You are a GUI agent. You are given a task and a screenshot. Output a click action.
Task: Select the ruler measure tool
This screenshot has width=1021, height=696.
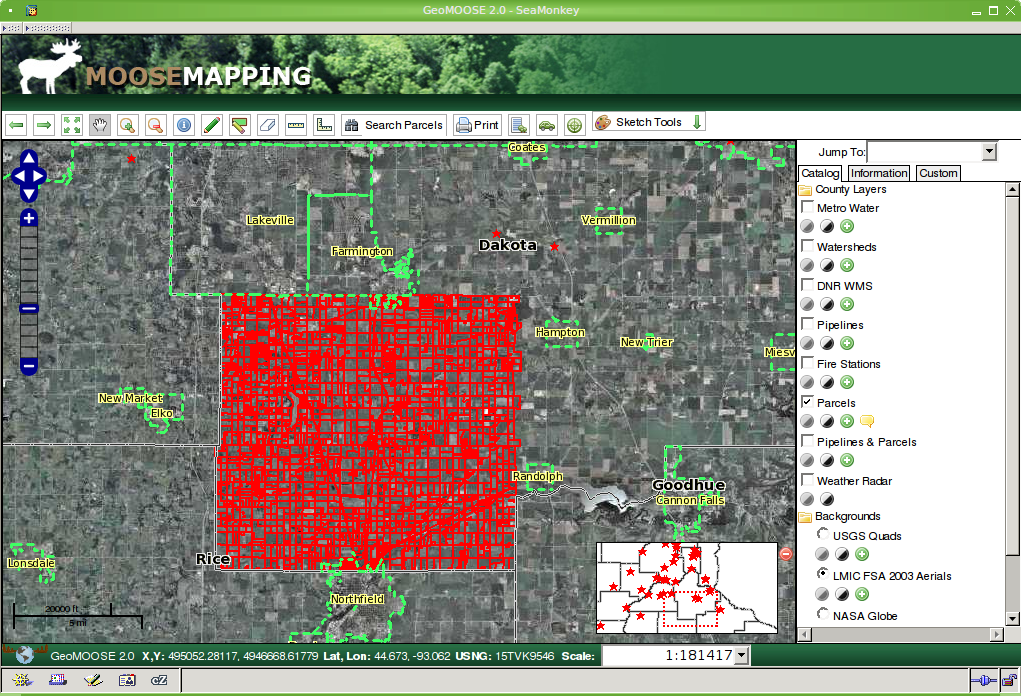point(295,125)
